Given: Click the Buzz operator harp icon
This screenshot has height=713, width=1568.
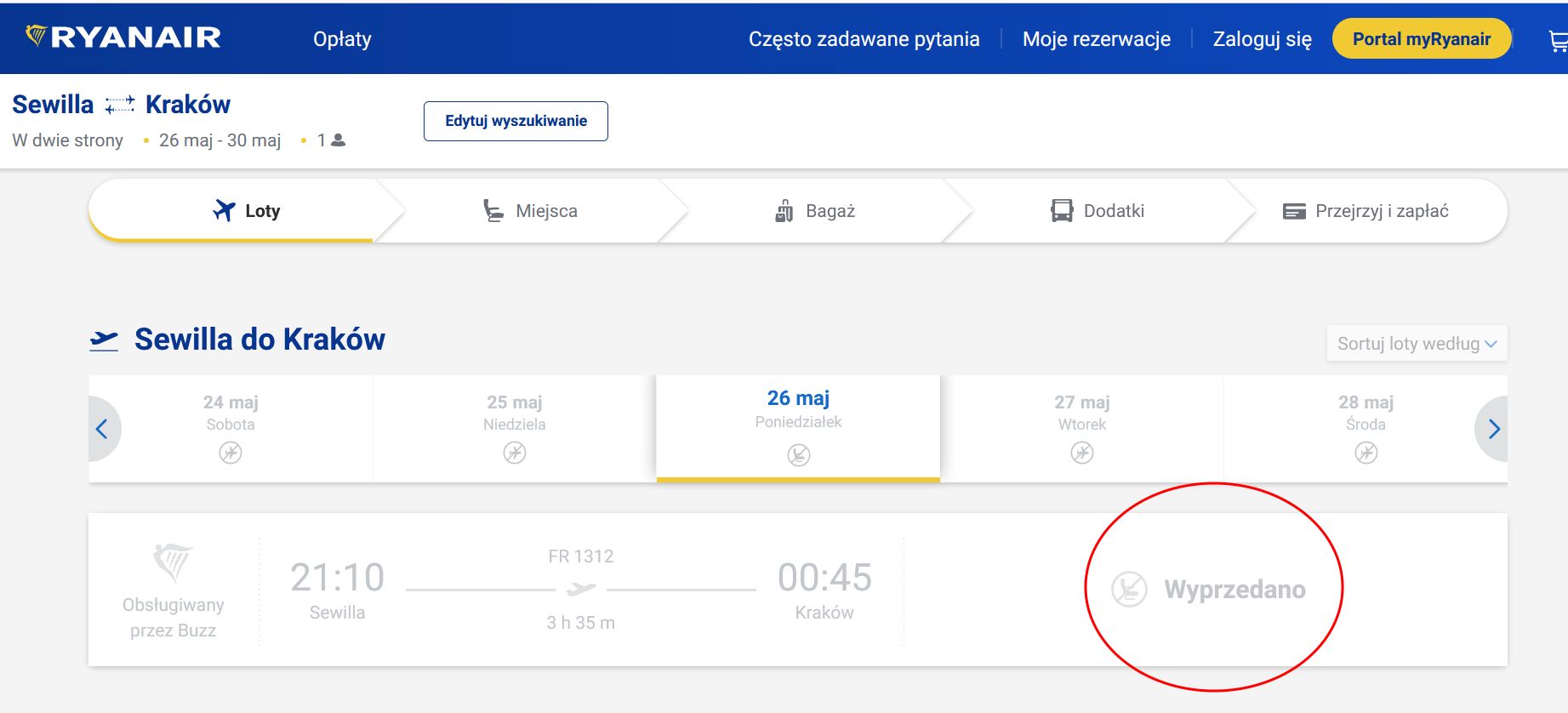Looking at the screenshot, I should pos(173,562).
